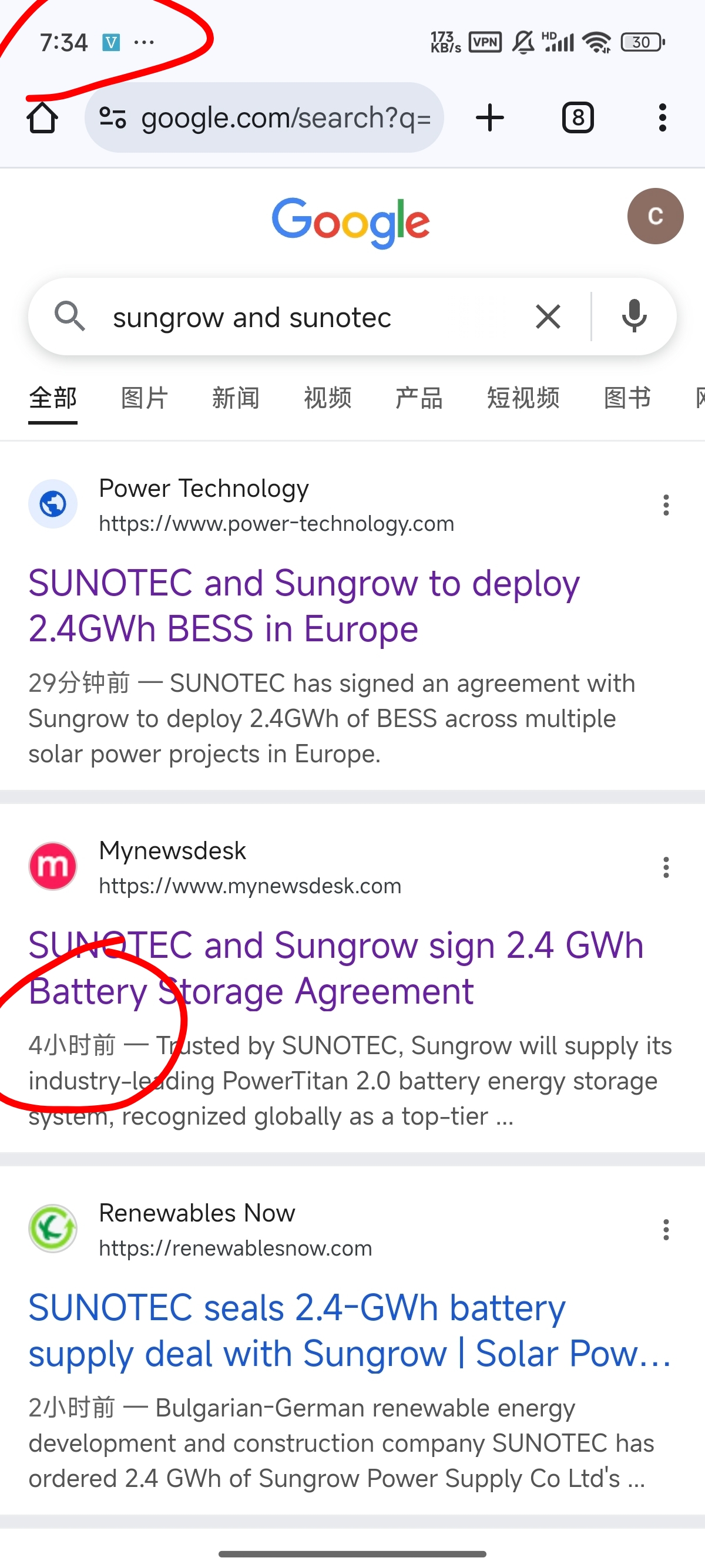
Task: Switch to the 图片 images tab
Action: tap(145, 398)
